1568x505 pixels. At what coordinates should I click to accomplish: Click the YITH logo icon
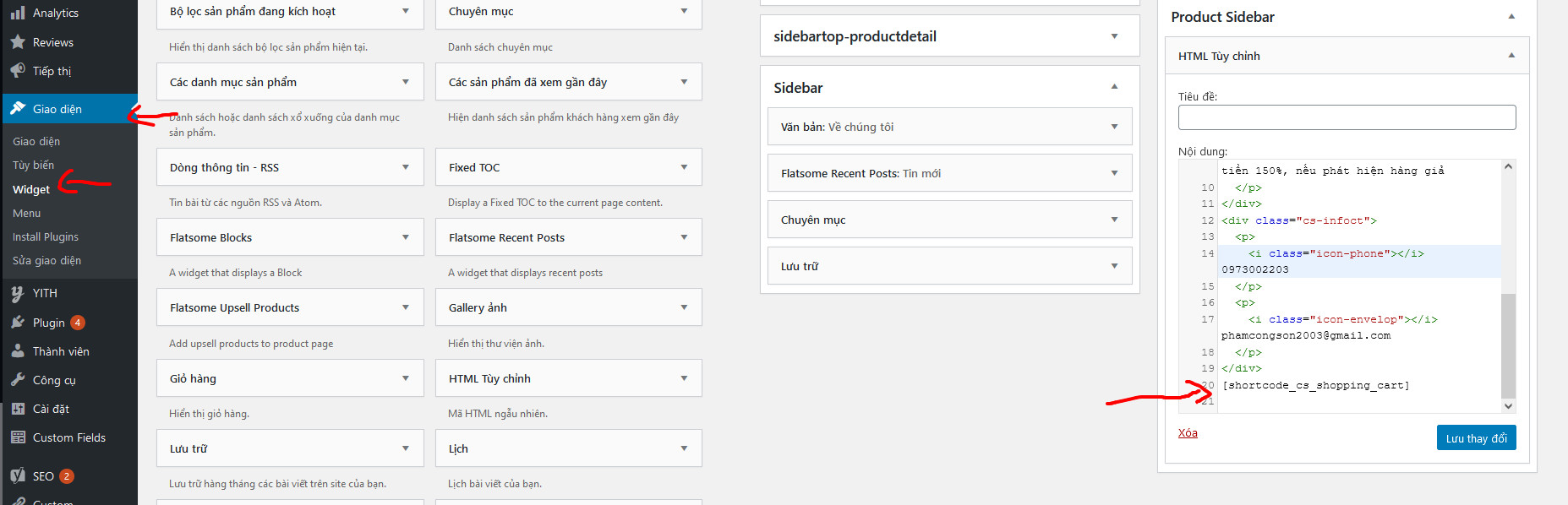18,293
